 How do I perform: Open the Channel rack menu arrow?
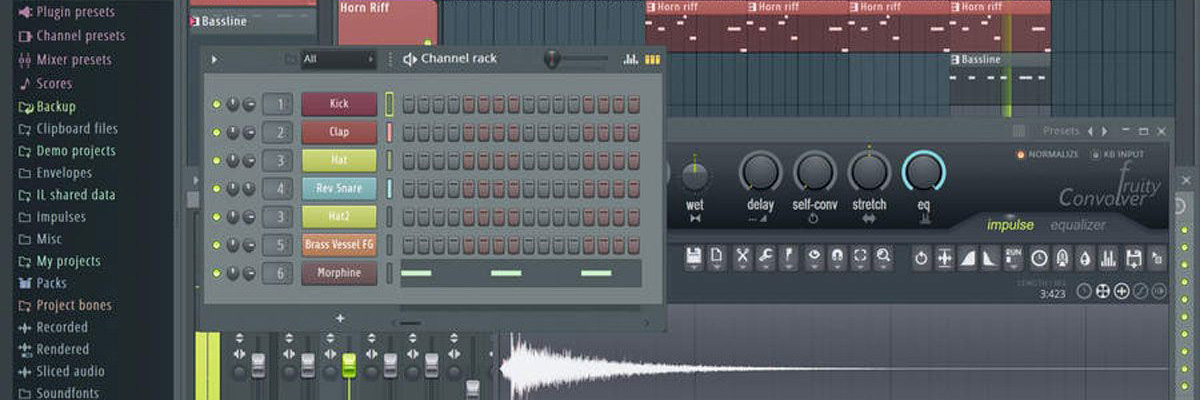(213, 59)
